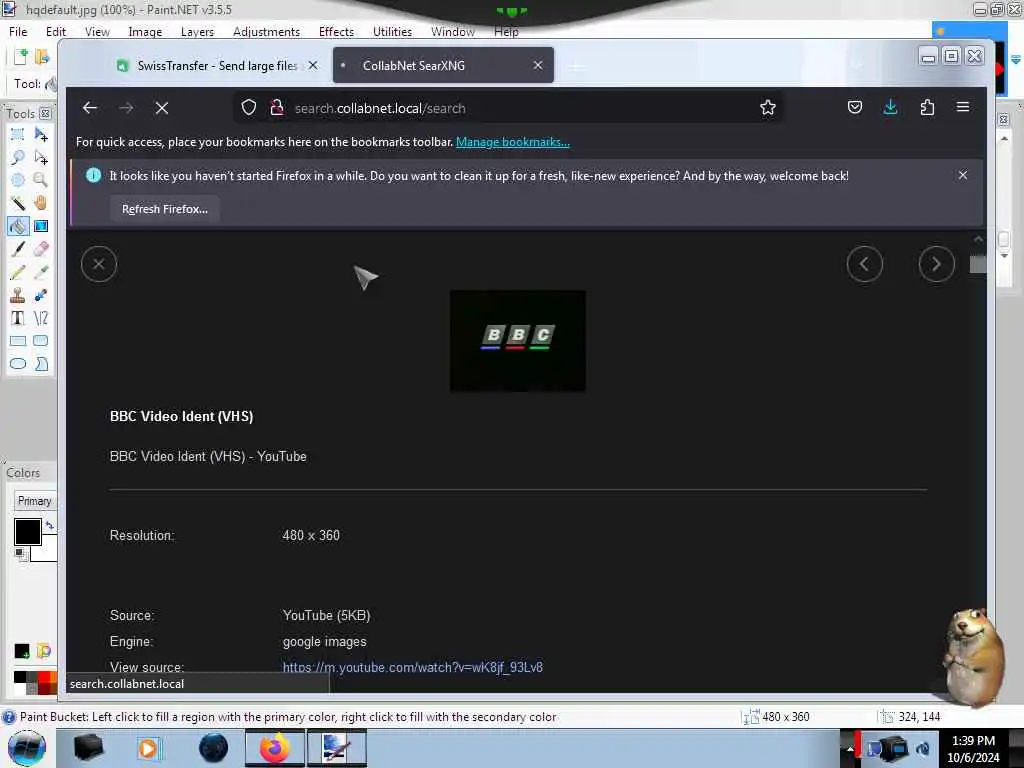The image size is (1024, 768).
Task: Click the BBC logo thumbnail
Action: point(518,341)
